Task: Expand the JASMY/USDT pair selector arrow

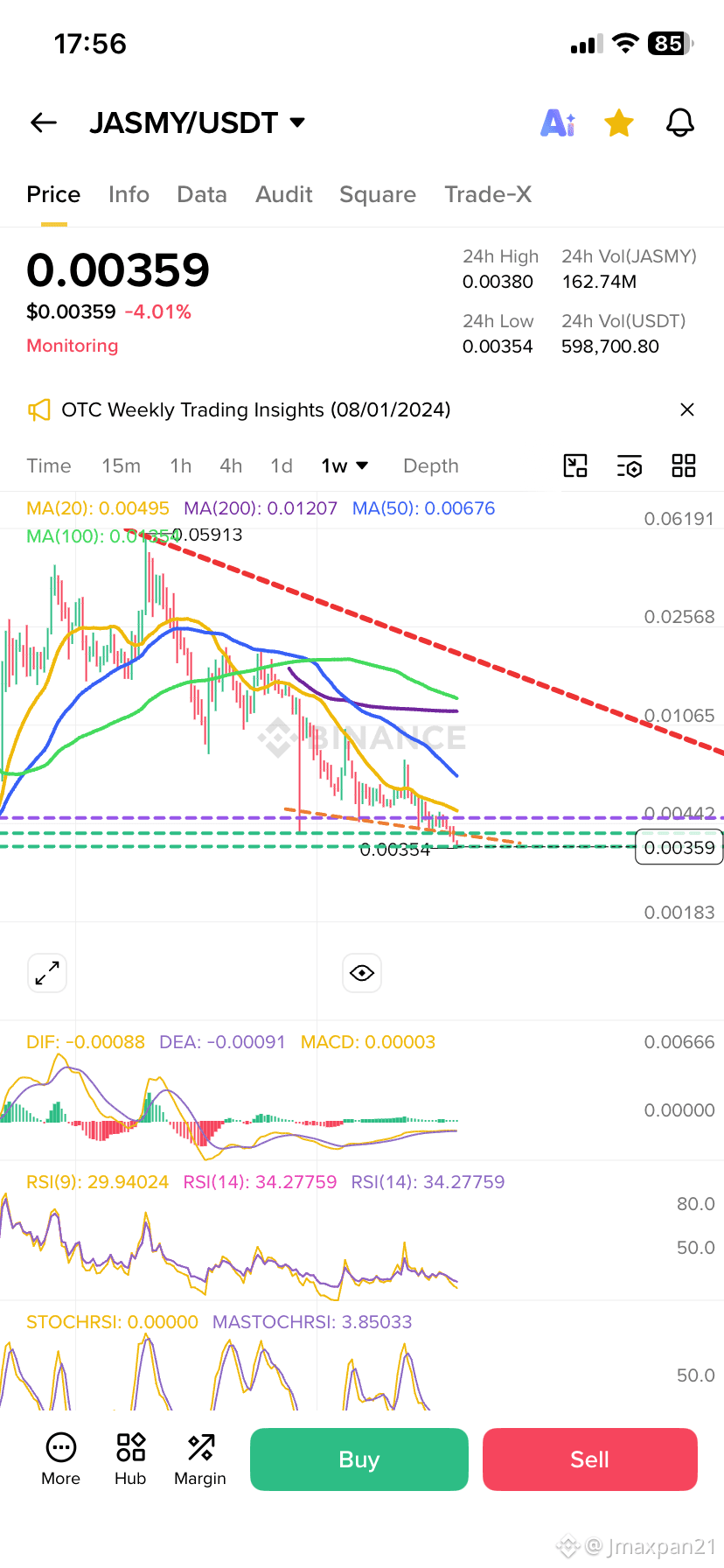Action: pos(297,122)
